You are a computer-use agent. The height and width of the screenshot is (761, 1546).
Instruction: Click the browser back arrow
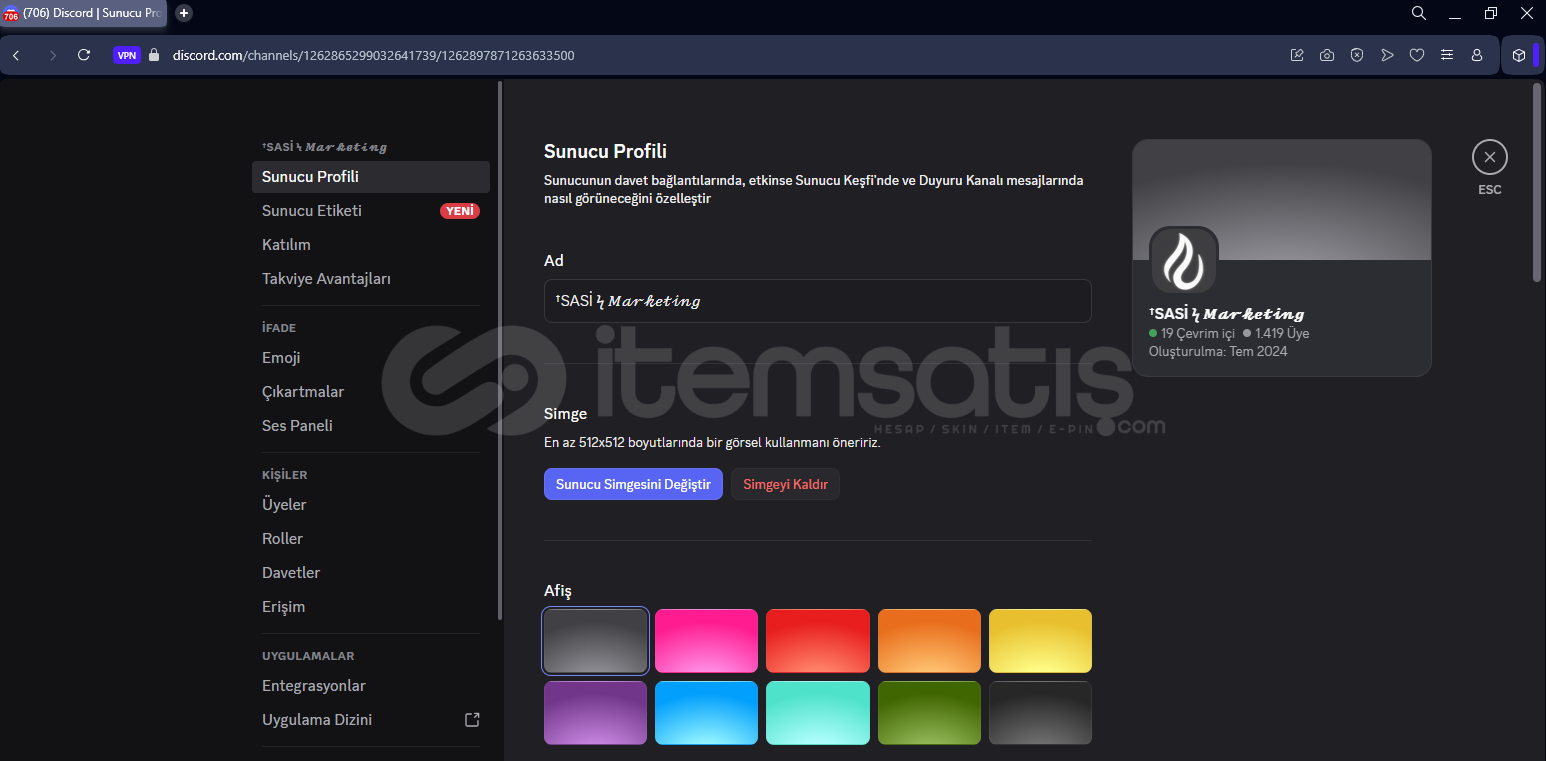16,55
